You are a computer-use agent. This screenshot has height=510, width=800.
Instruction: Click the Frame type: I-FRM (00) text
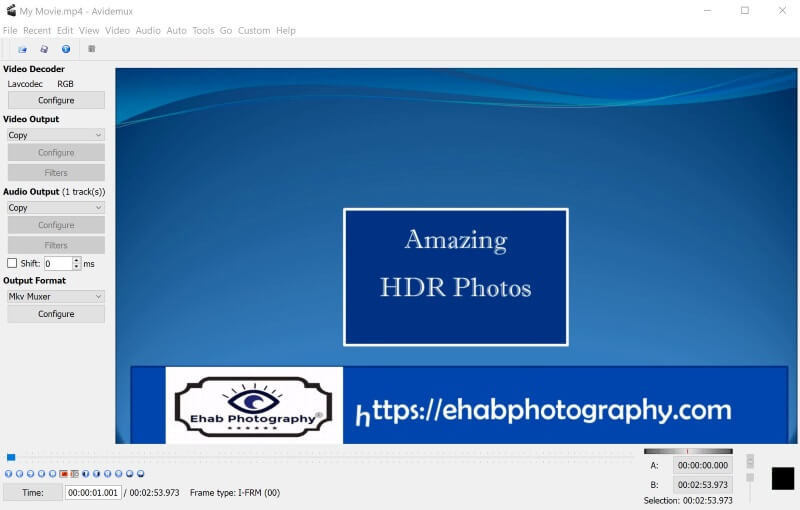pos(235,493)
